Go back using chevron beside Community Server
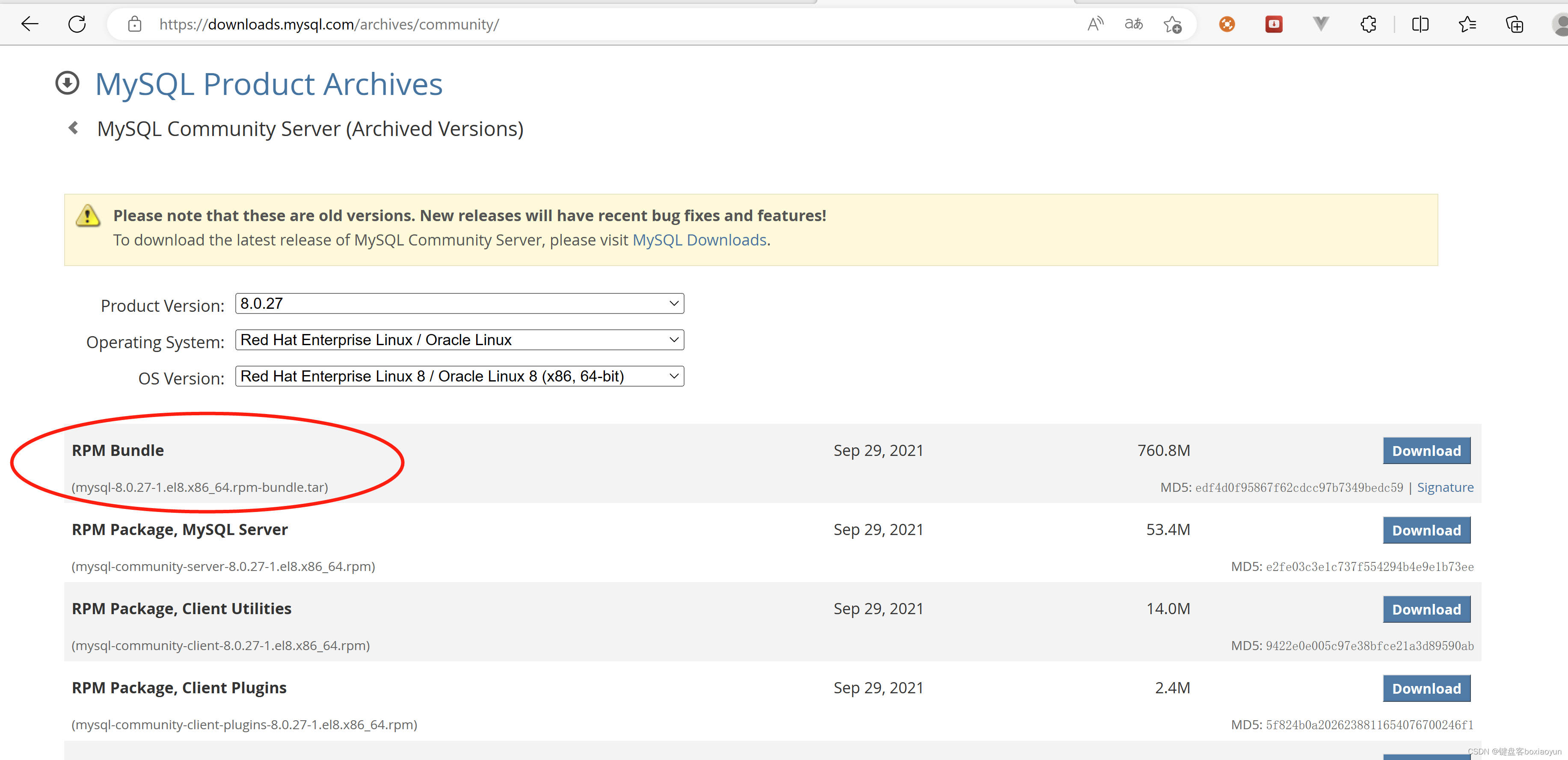The height and width of the screenshot is (760, 1568). pos(74,128)
